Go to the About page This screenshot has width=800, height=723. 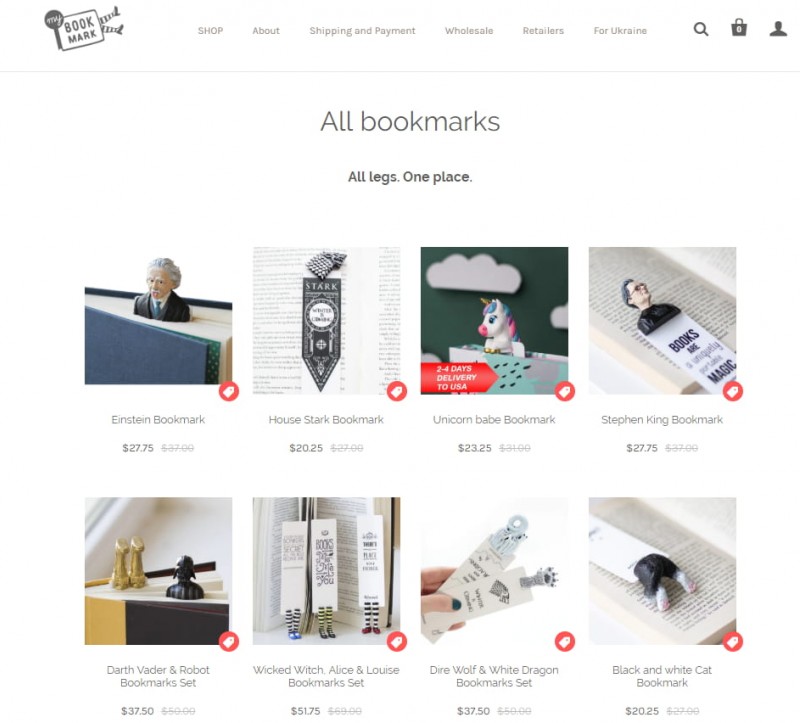(266, 31)
